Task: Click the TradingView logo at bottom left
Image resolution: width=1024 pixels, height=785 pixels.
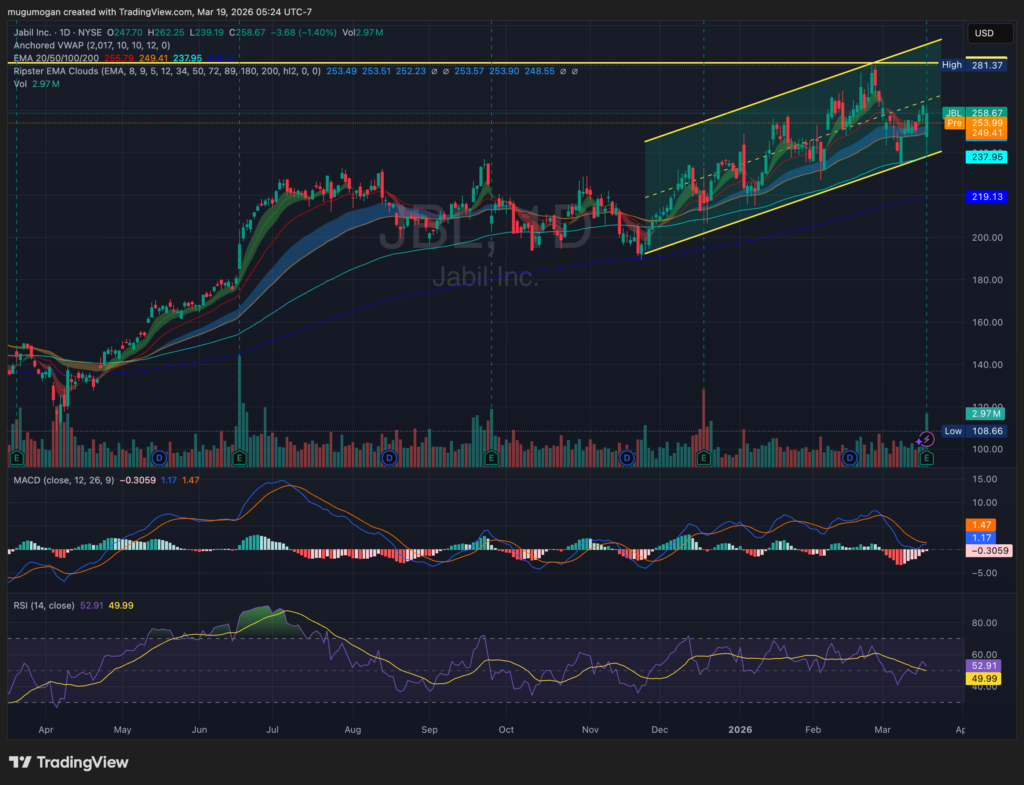Action: [x=69, y=762]
